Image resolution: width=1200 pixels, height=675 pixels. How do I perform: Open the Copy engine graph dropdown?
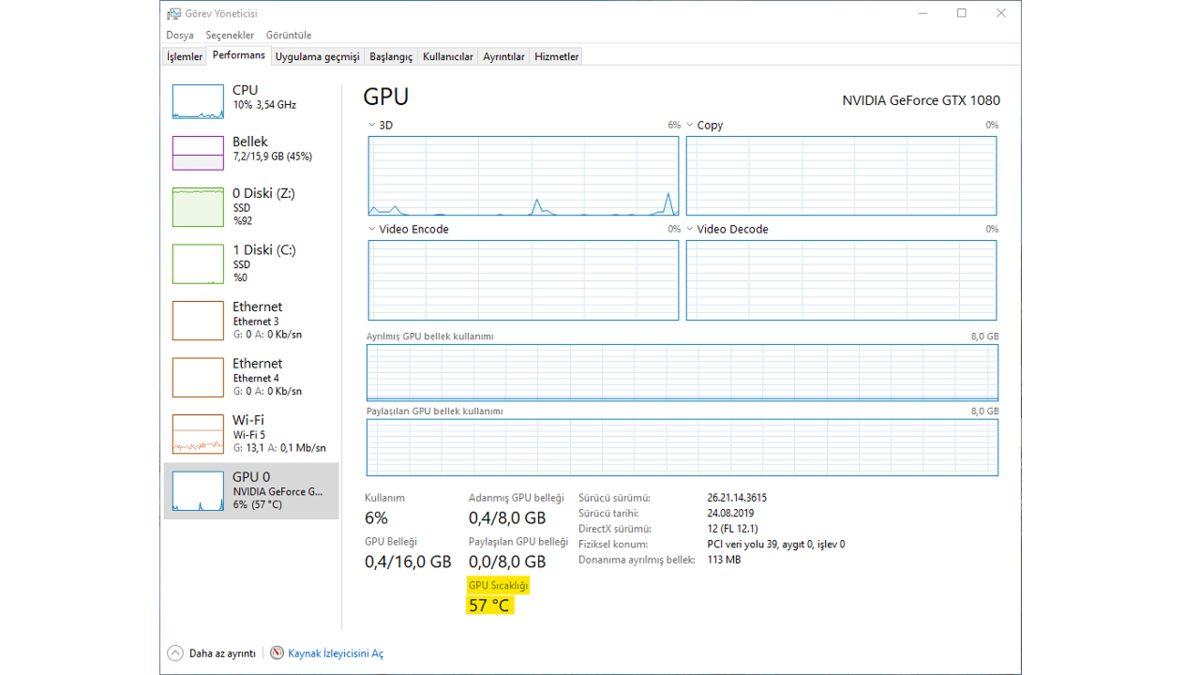[691, 126]
